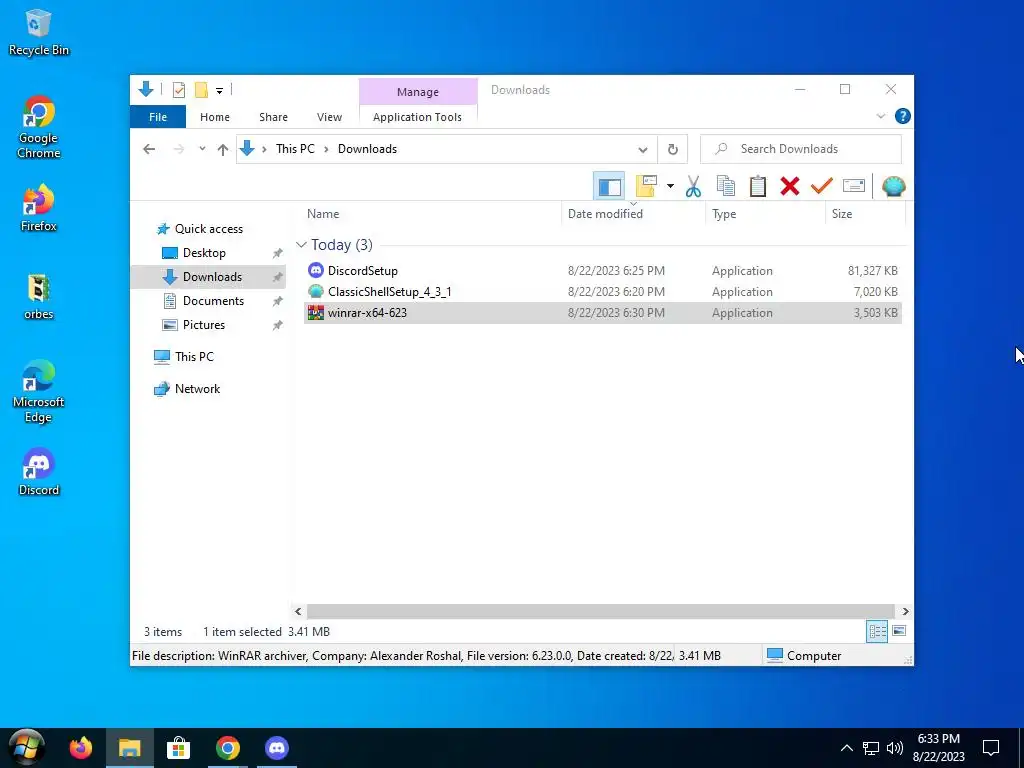Select Documents in navigation pane
Image resolution: width=1024 pixels, height=768 pixels.
(x=214, y=301)
